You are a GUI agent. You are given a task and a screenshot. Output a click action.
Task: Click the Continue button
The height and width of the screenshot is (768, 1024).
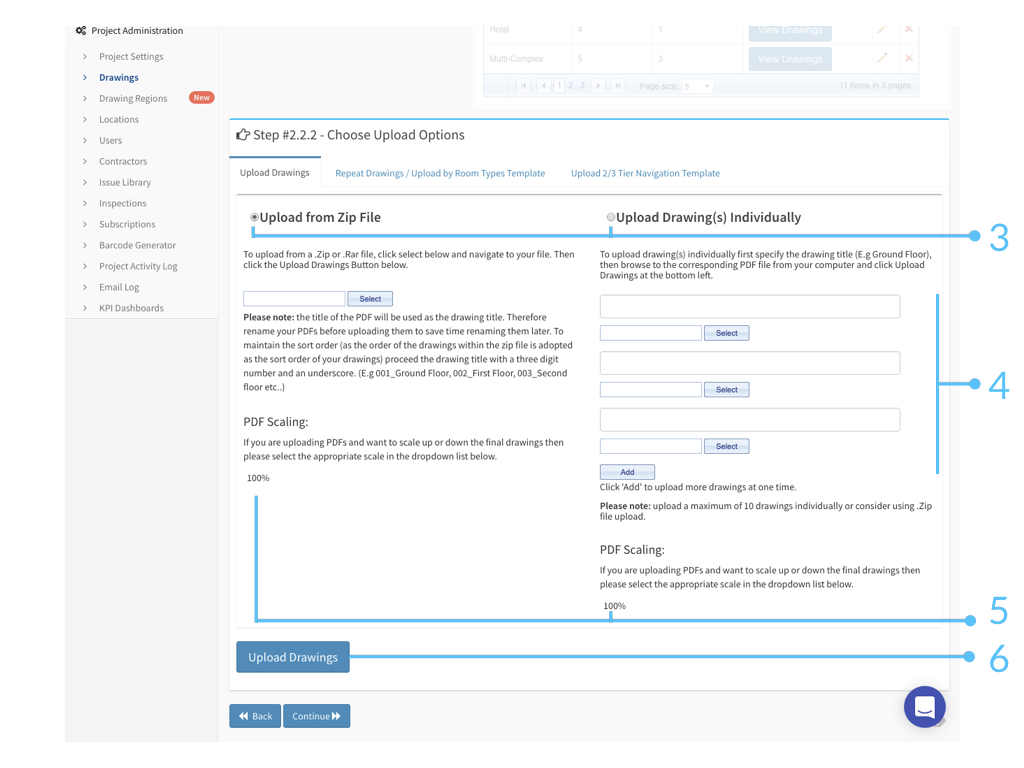(316, 716)
